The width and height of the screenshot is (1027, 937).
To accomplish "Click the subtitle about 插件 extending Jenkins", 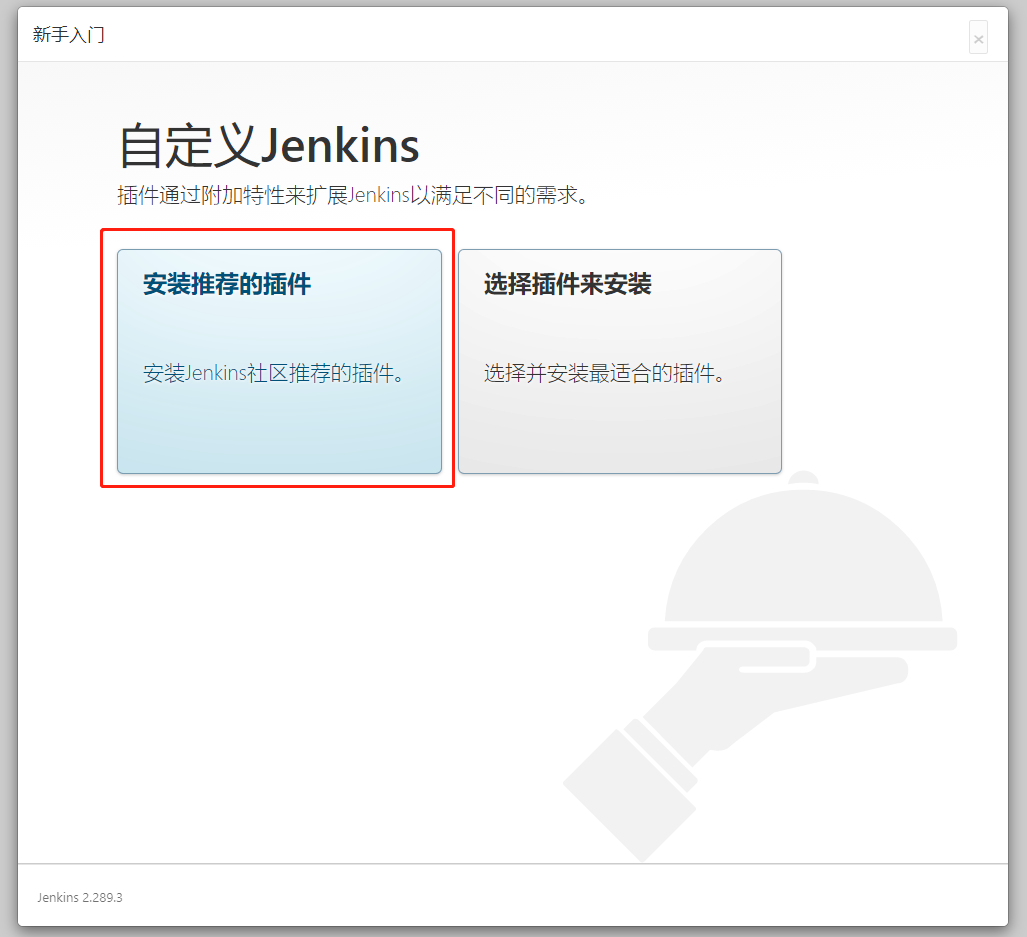I will 352,195.
